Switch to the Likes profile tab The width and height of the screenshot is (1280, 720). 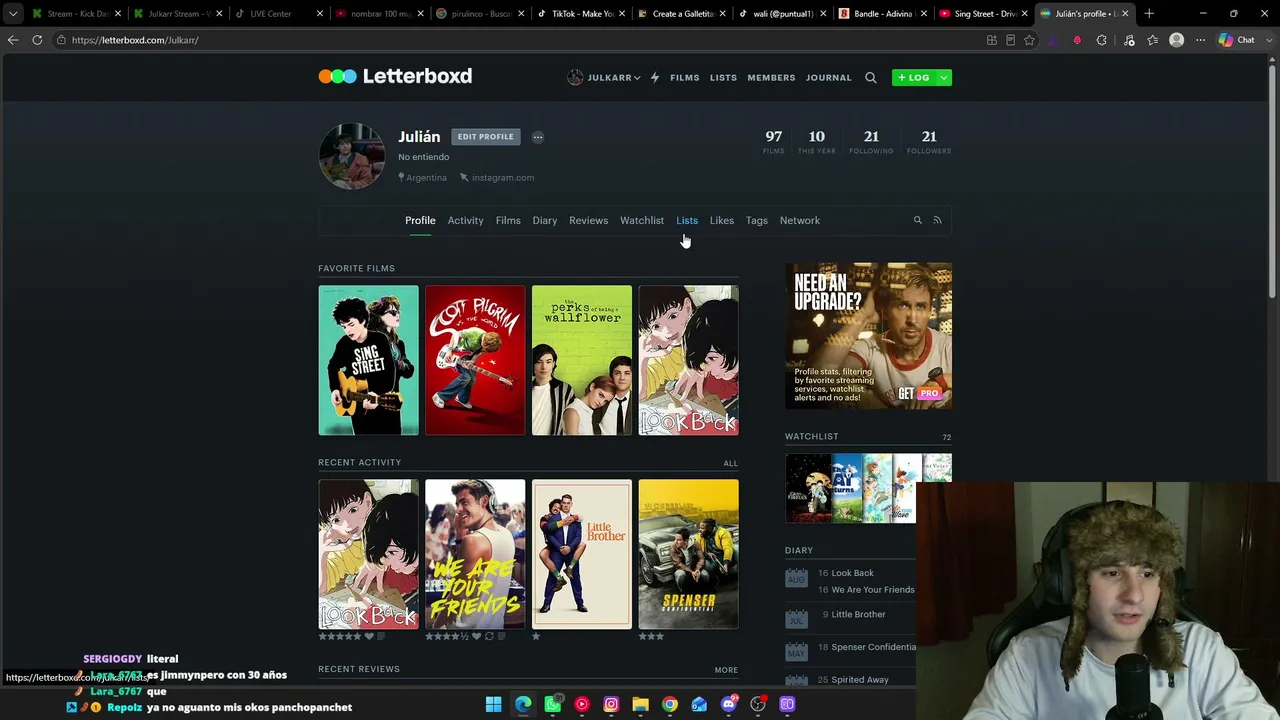722,220
